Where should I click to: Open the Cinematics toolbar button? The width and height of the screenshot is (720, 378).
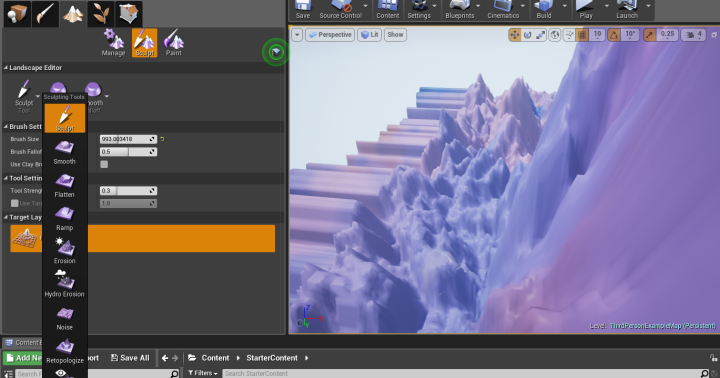coord(503,10)
